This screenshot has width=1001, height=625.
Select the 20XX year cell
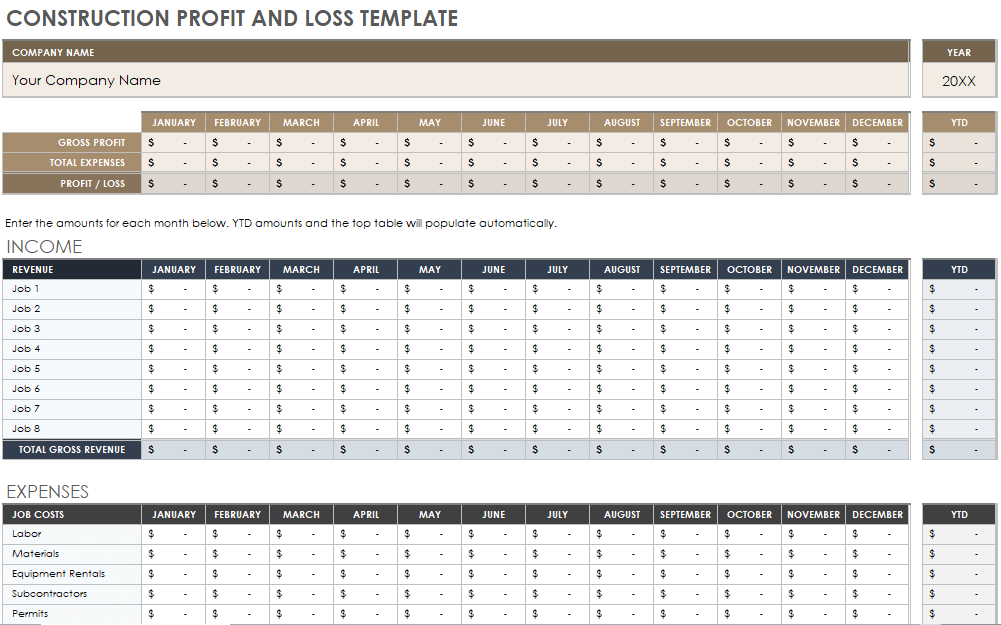(959, 81)
